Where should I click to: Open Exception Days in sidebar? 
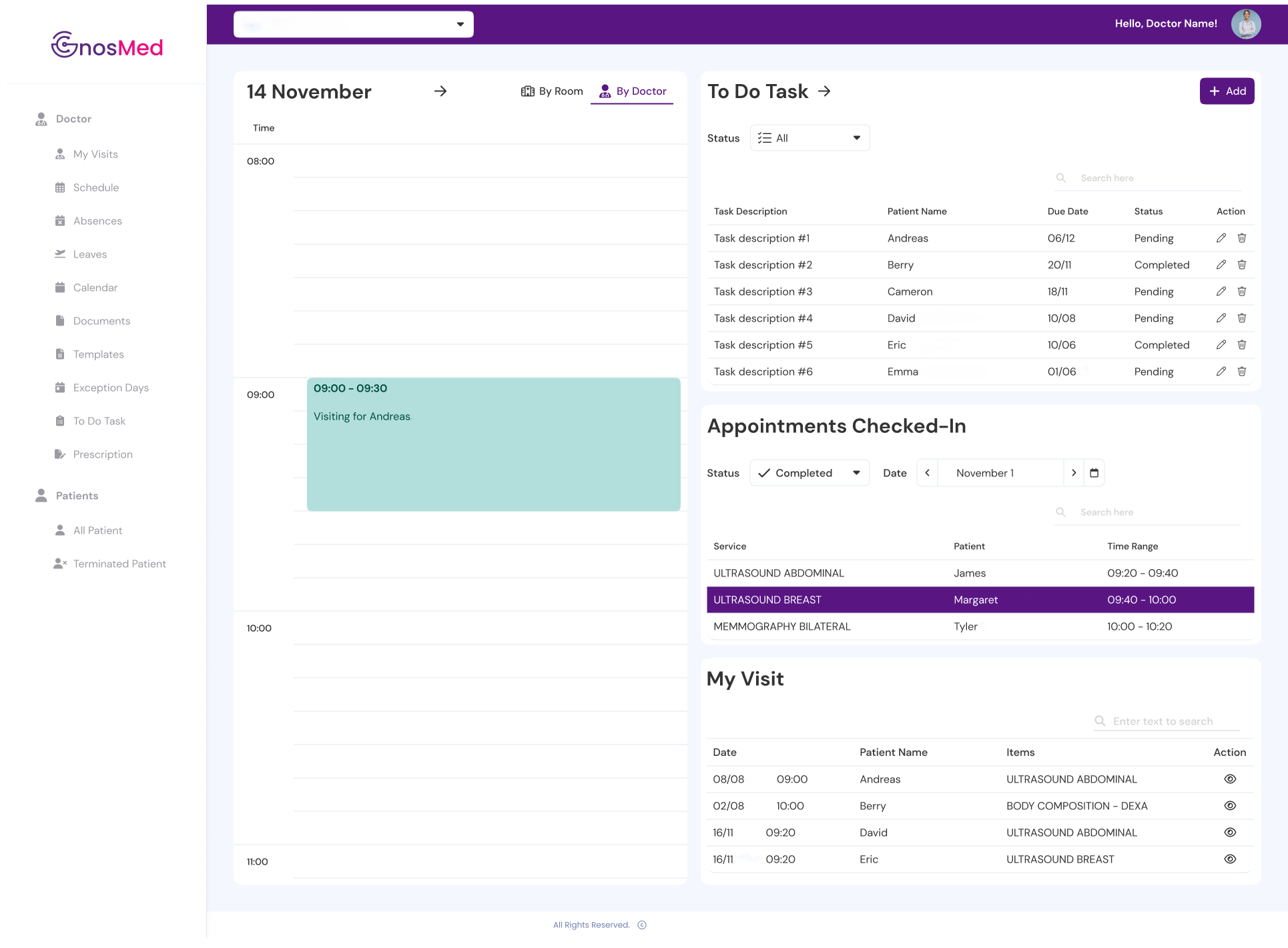(x=111, y=388)
